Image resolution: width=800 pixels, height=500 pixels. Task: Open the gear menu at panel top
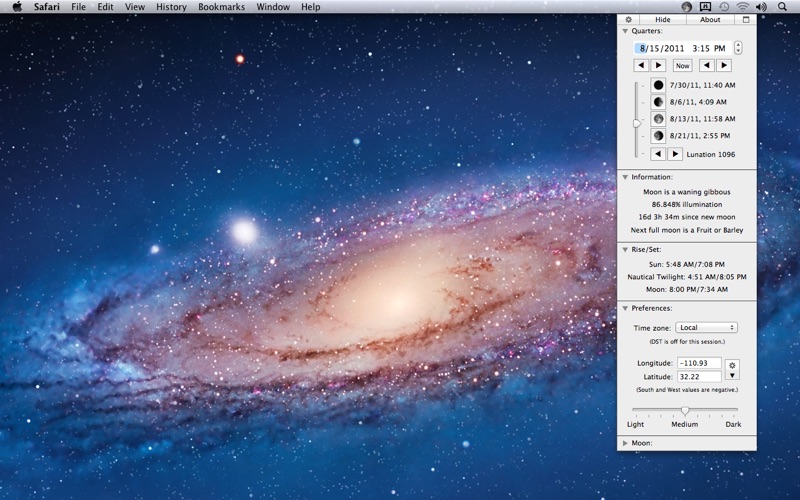point(628,19)
